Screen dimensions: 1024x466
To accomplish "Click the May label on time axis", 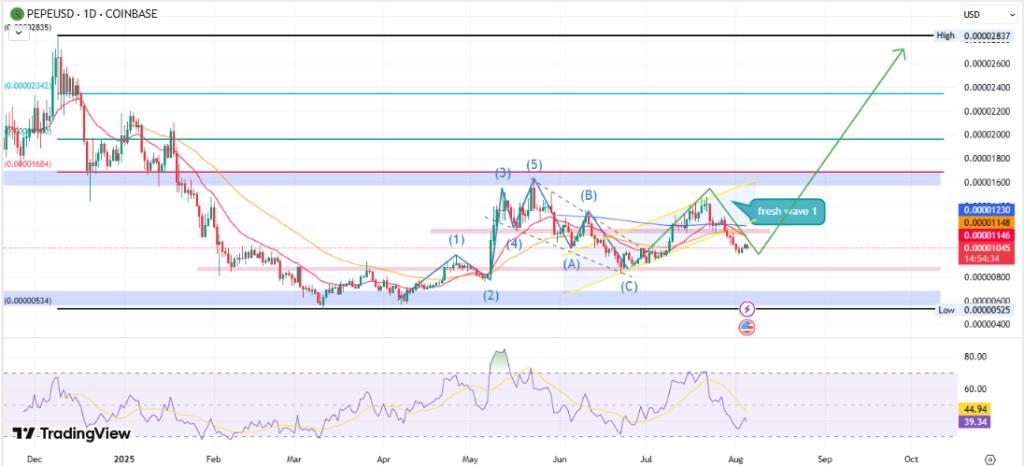I will click(x=471, y=459).
